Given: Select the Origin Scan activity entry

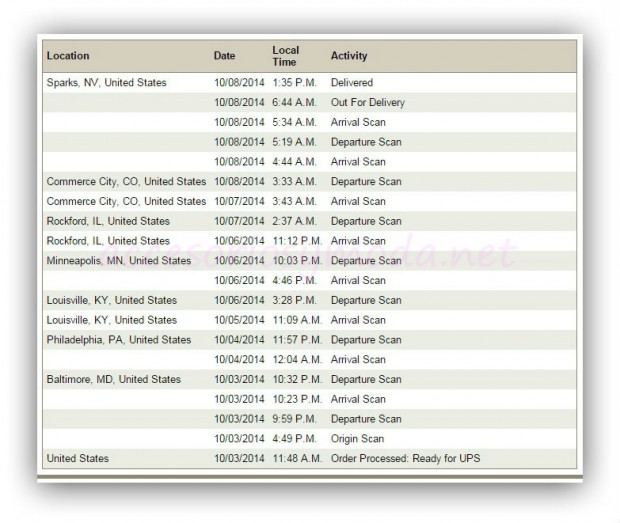Looking at the screenshot, I should point(357,439).
